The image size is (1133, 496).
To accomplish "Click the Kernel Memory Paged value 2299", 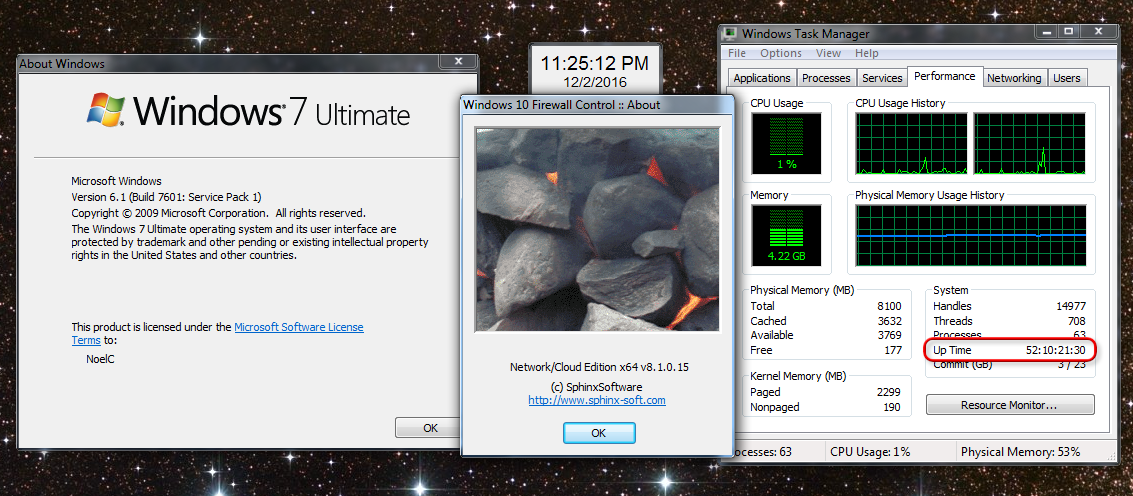I will point(888,392).
